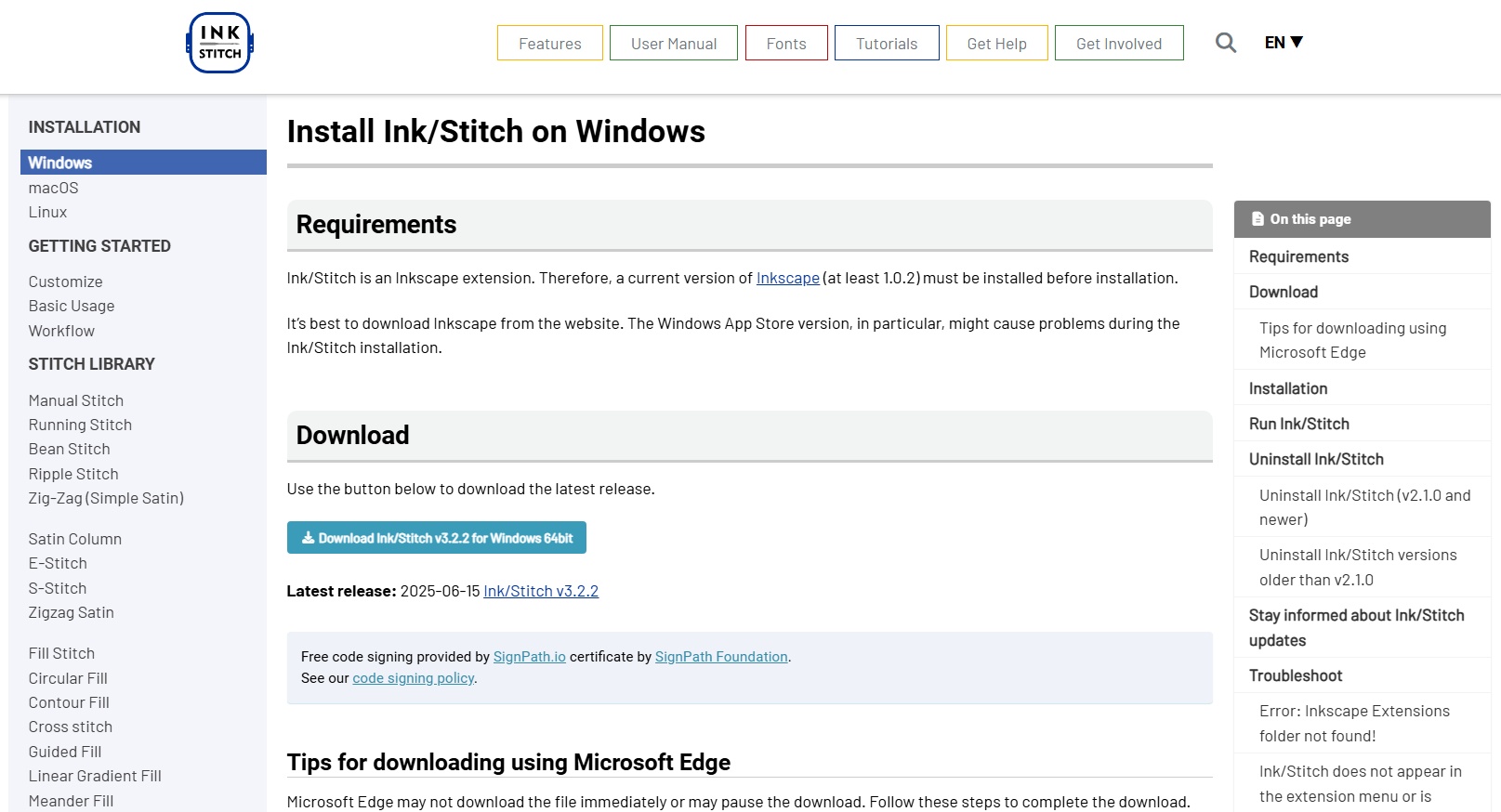Jump to Error: Inkscape Extensions folder not found

pyautogui.click(x=1354, y=723)
